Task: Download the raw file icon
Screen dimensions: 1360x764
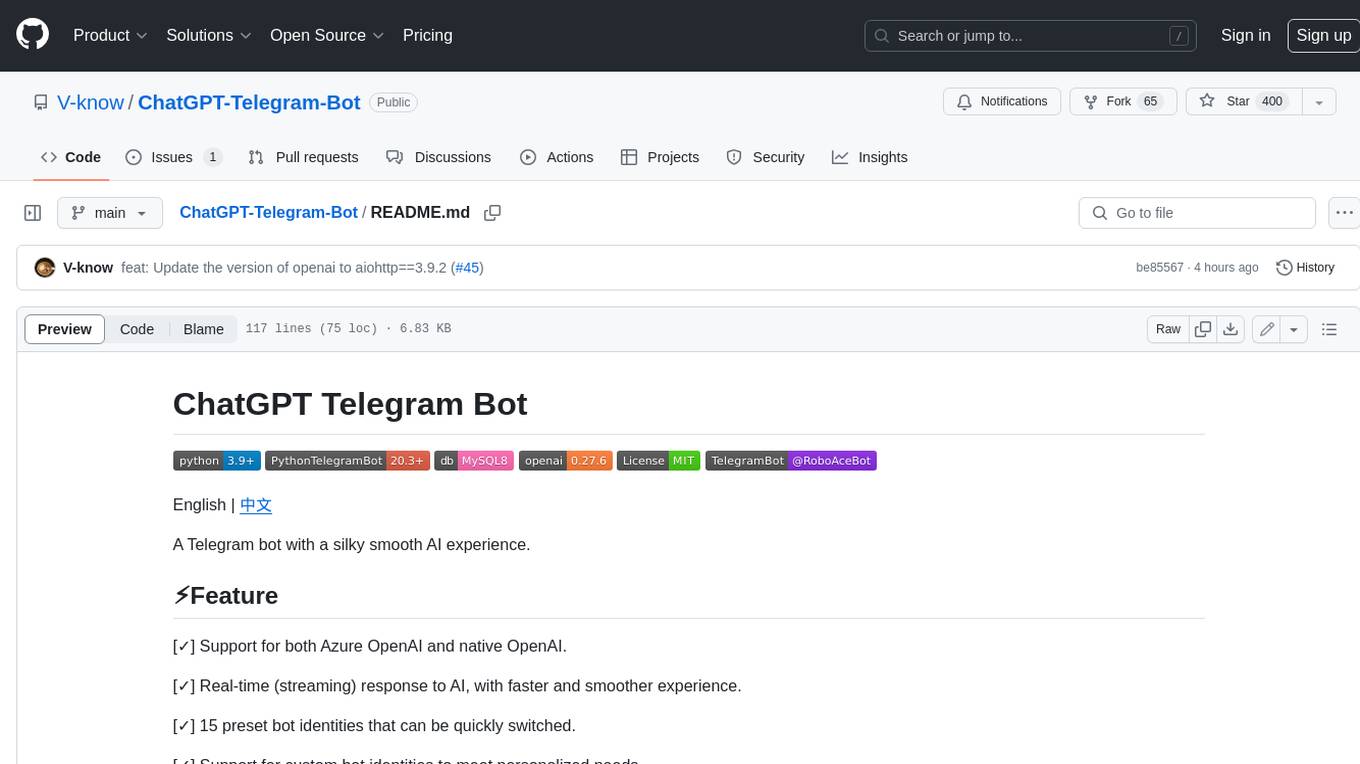Action: point(1231,329)
